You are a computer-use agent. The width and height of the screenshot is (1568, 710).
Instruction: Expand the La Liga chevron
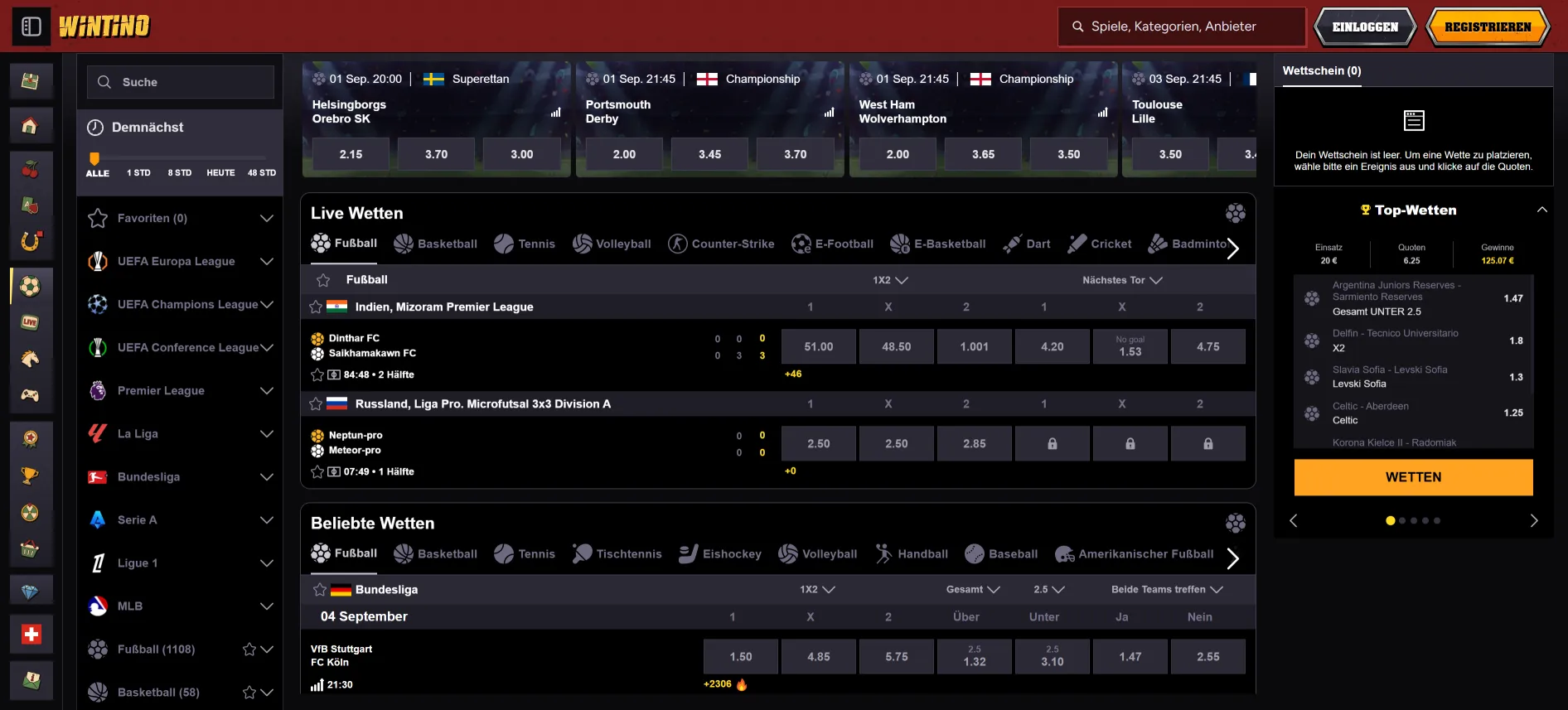point(267,433)
